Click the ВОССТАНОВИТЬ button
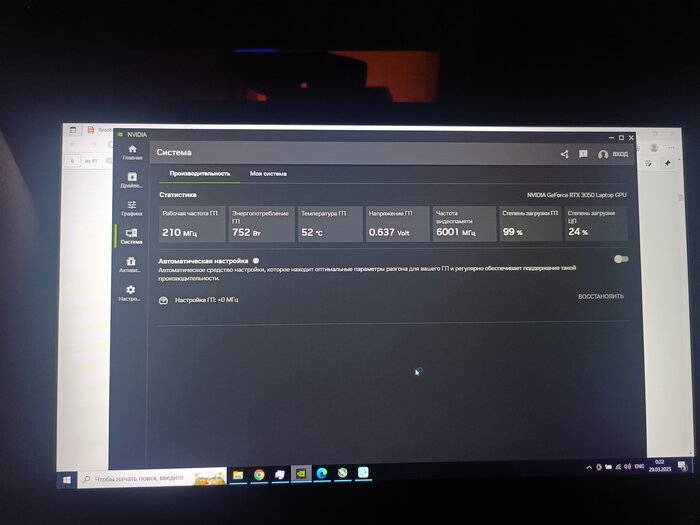 tap(600, 297)
